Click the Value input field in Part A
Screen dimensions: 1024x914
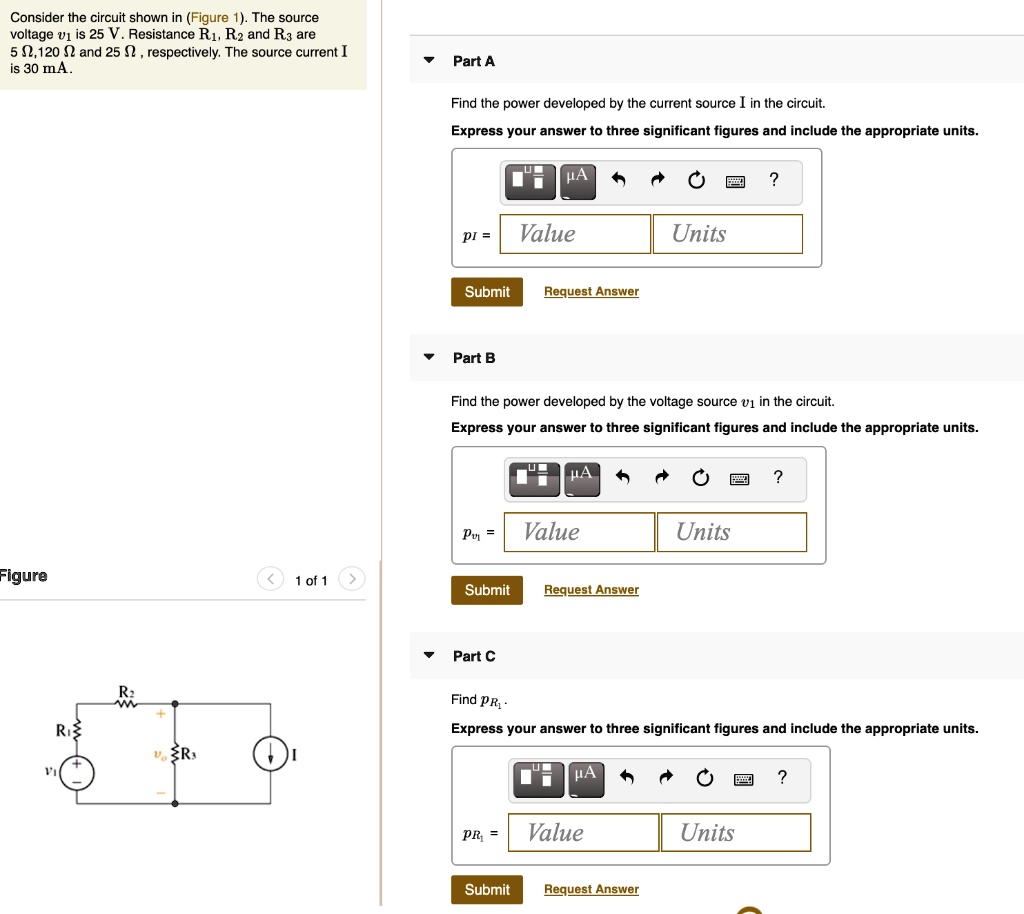tap(575, 233)
